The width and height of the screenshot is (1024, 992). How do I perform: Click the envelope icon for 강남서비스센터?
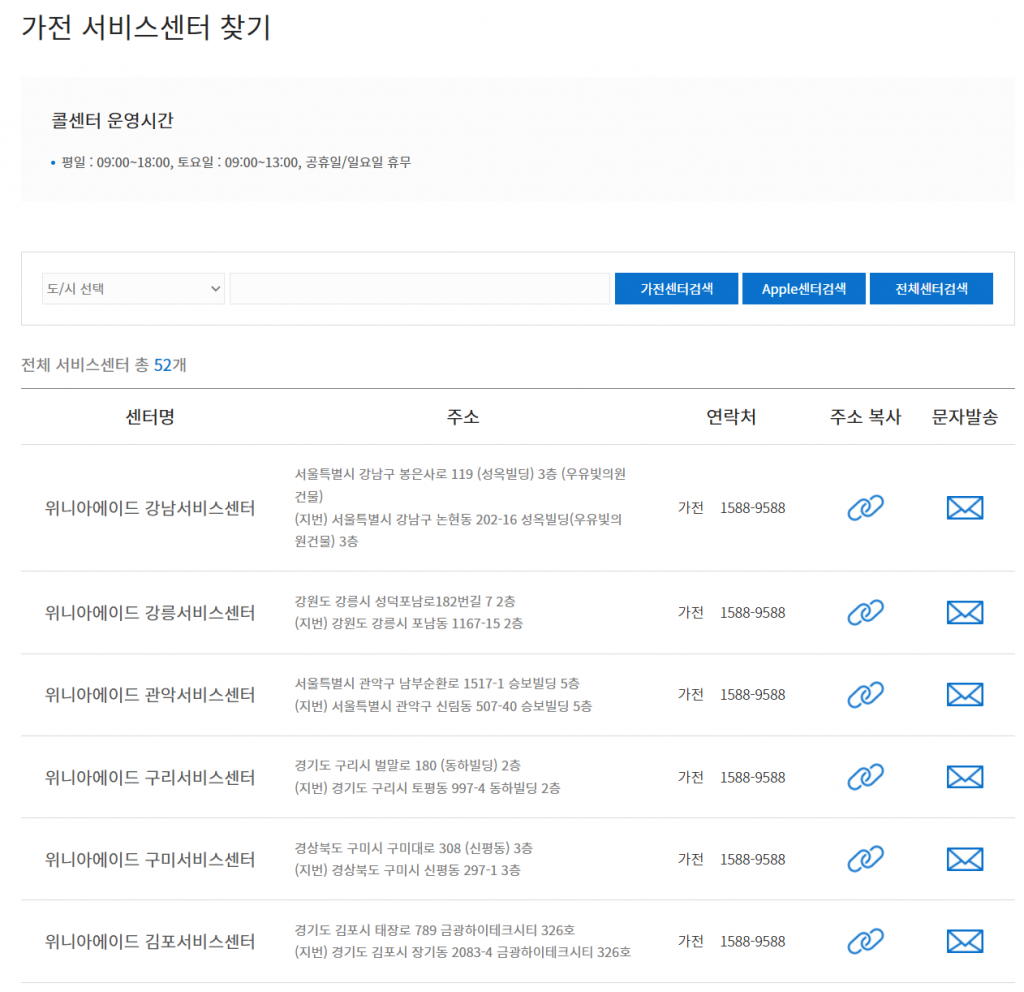coord(963,507)
